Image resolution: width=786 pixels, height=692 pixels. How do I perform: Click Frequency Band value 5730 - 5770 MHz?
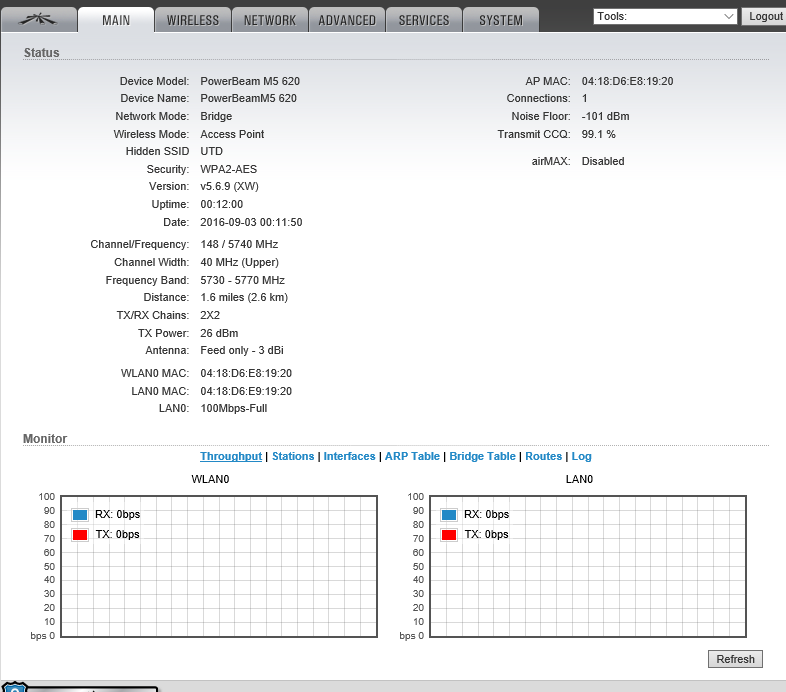(243, 280)
